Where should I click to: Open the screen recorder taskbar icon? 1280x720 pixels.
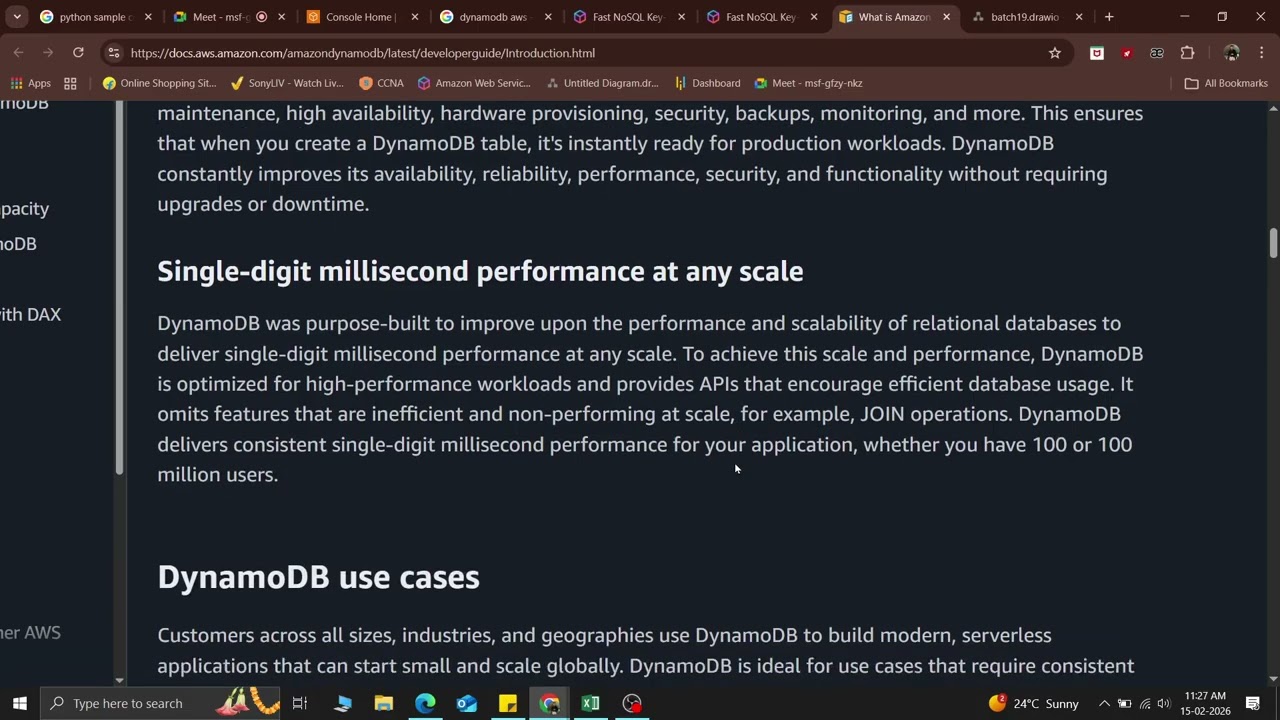[x=632, y=703]
